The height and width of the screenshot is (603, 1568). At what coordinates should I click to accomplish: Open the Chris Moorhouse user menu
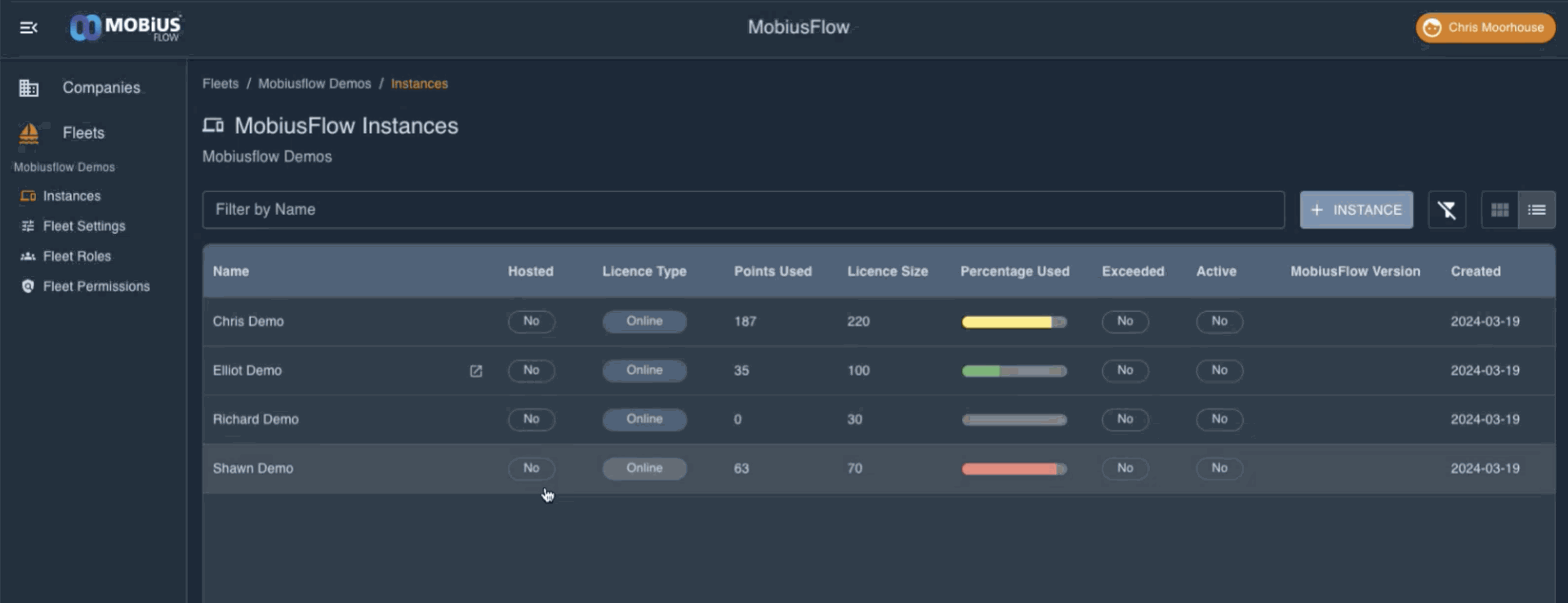point(1485,28)
